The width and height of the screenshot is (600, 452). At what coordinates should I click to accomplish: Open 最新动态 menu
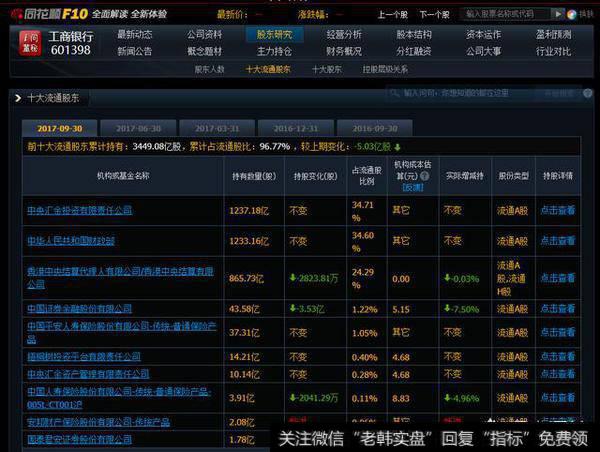coord(135,35)
